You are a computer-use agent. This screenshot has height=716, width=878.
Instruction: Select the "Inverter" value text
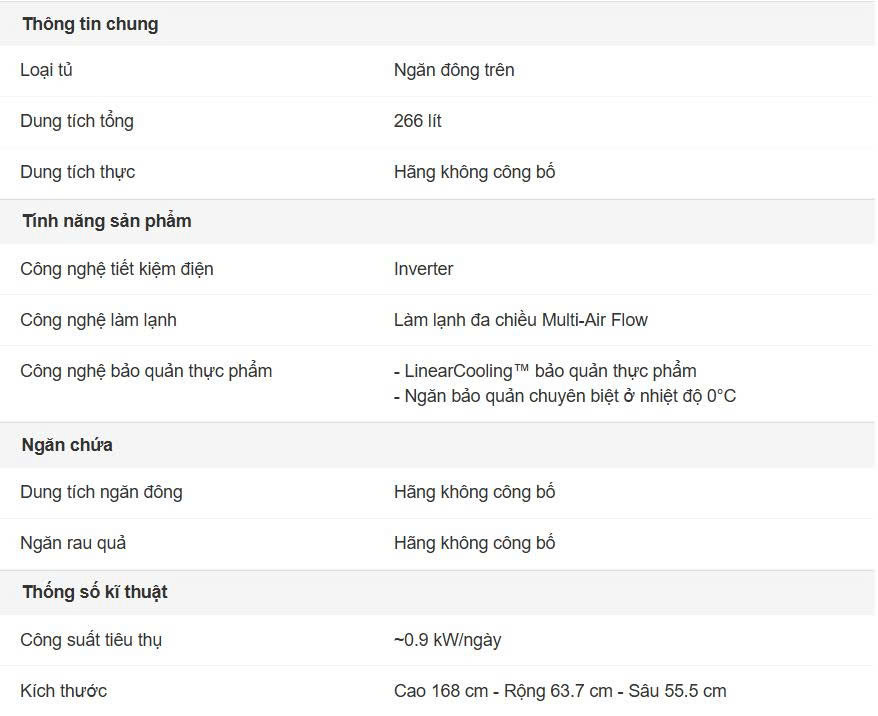tap(423, 269)
